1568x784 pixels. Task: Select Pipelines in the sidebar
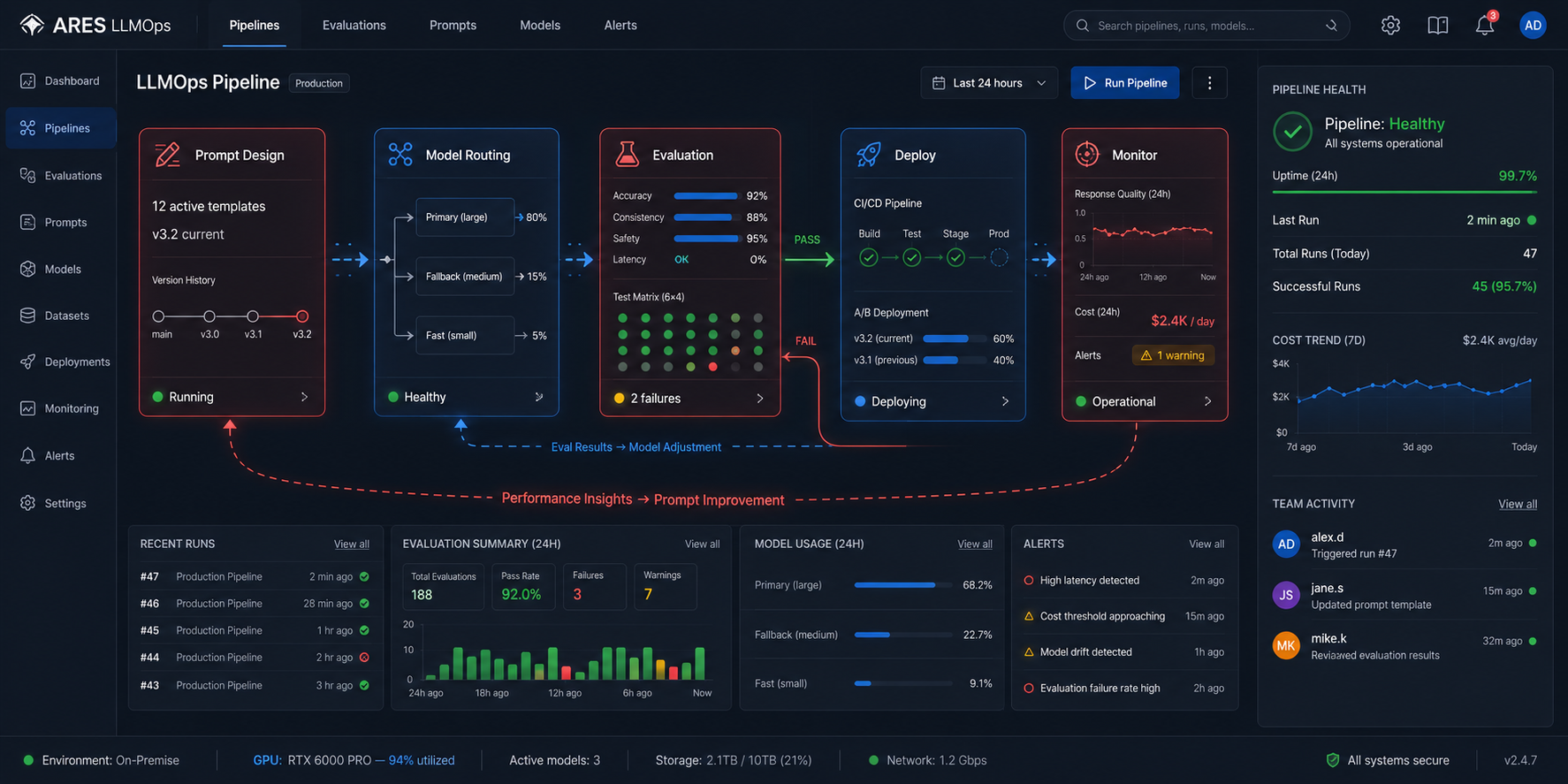point(61,128)
